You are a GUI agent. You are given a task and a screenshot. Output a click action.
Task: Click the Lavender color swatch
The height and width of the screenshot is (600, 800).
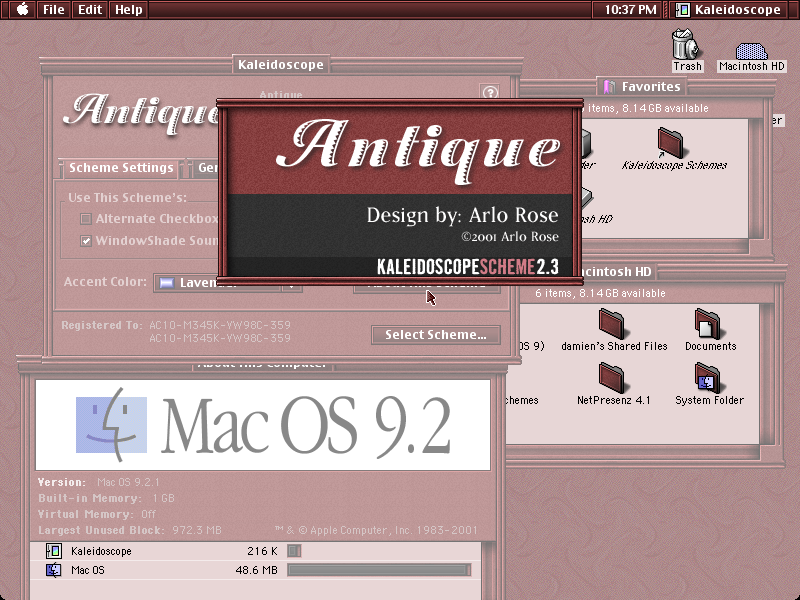coord(166,283)
